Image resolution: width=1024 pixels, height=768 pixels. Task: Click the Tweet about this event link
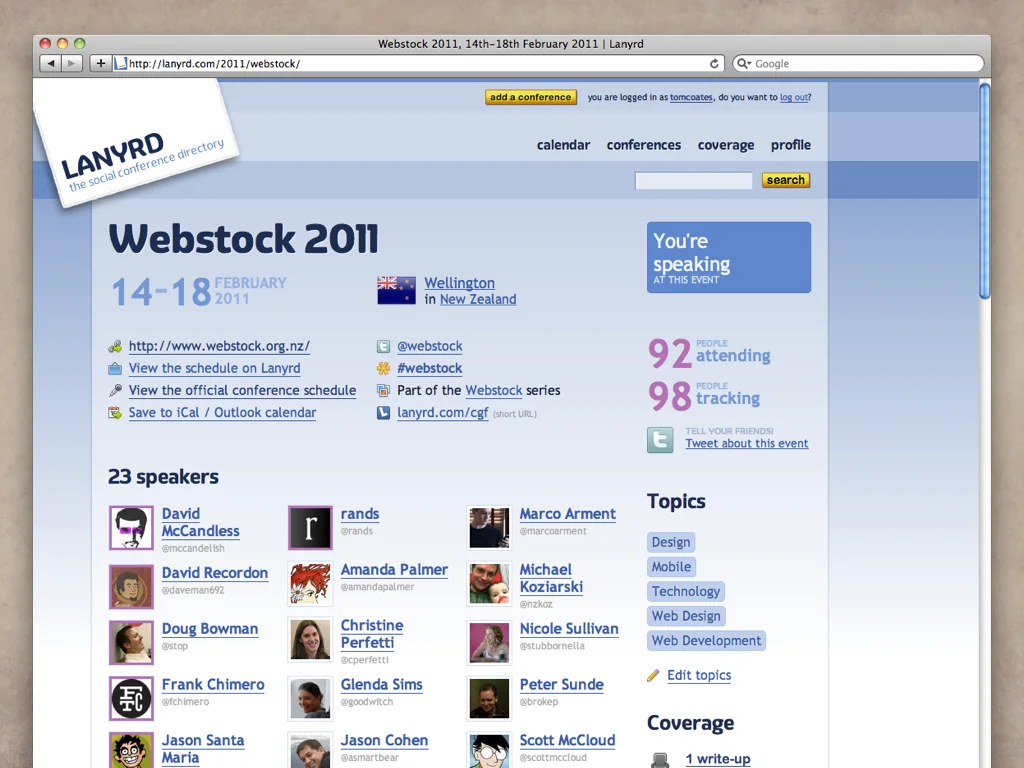(746, 443)
